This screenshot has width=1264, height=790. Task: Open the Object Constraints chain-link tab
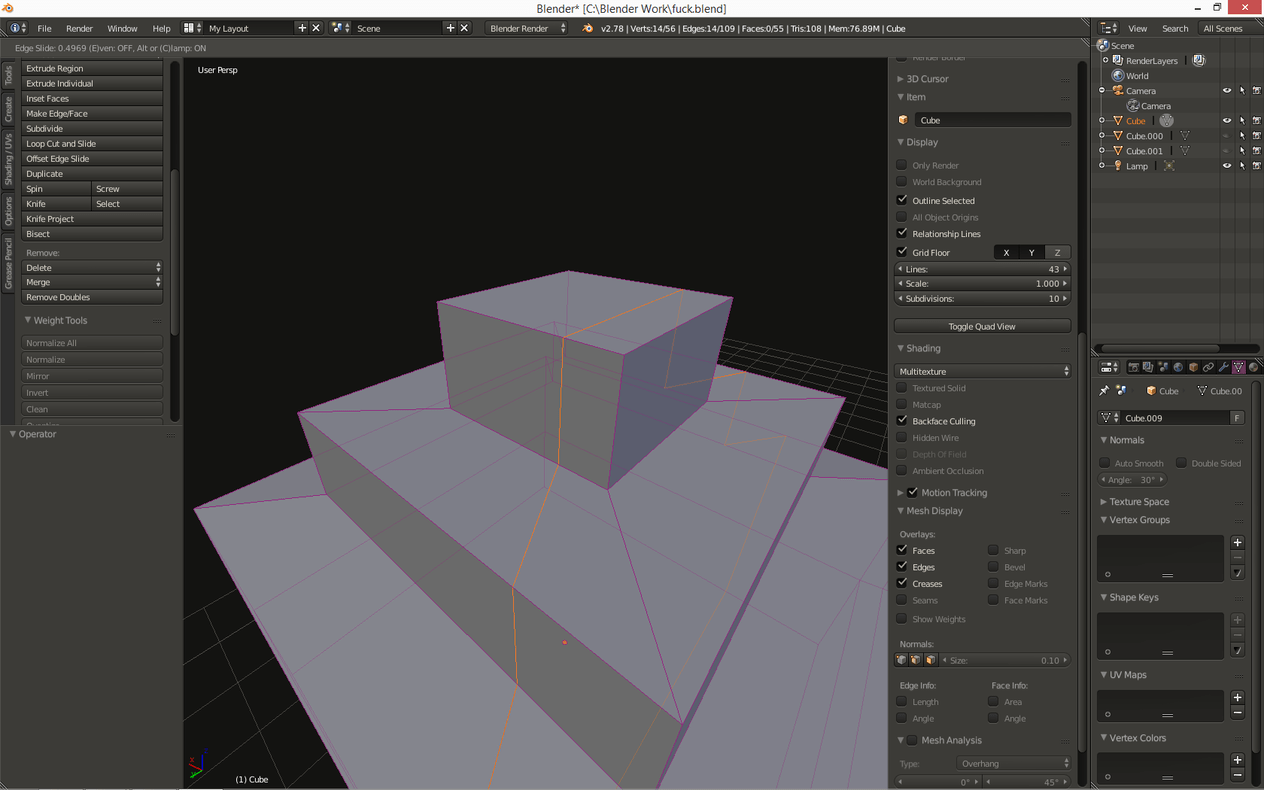point(1208,367)
